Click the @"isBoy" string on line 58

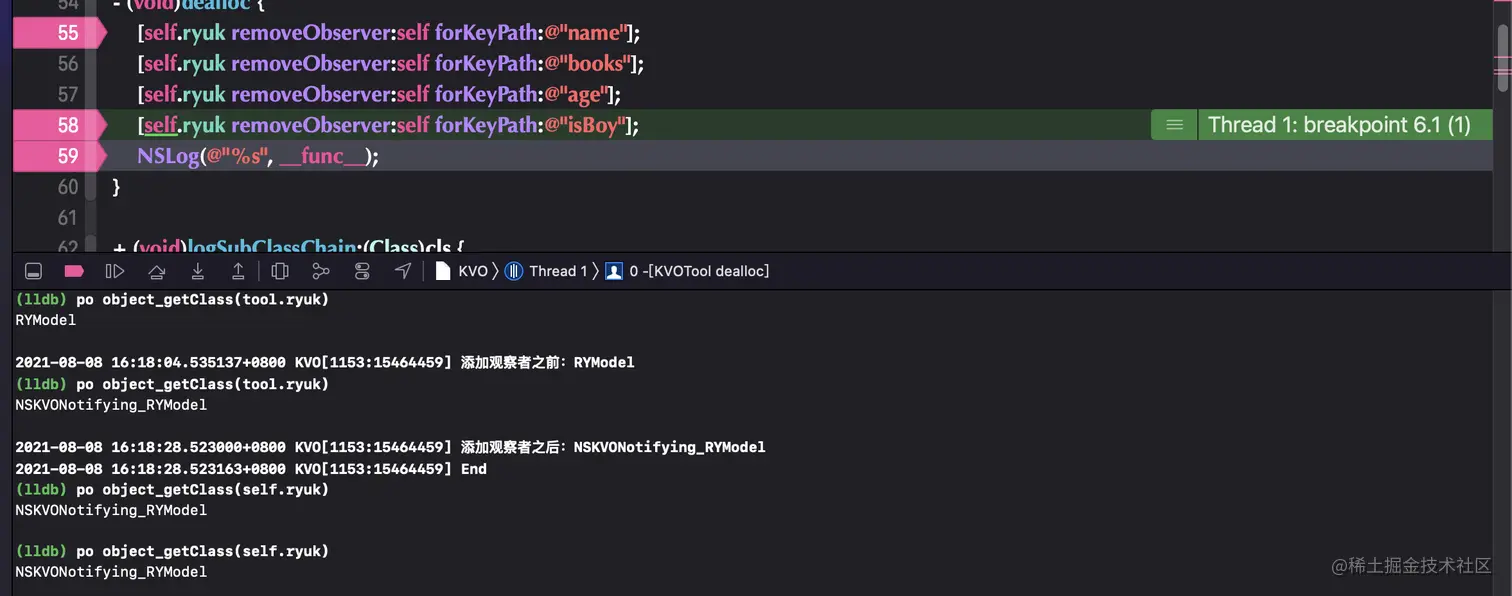585,125
